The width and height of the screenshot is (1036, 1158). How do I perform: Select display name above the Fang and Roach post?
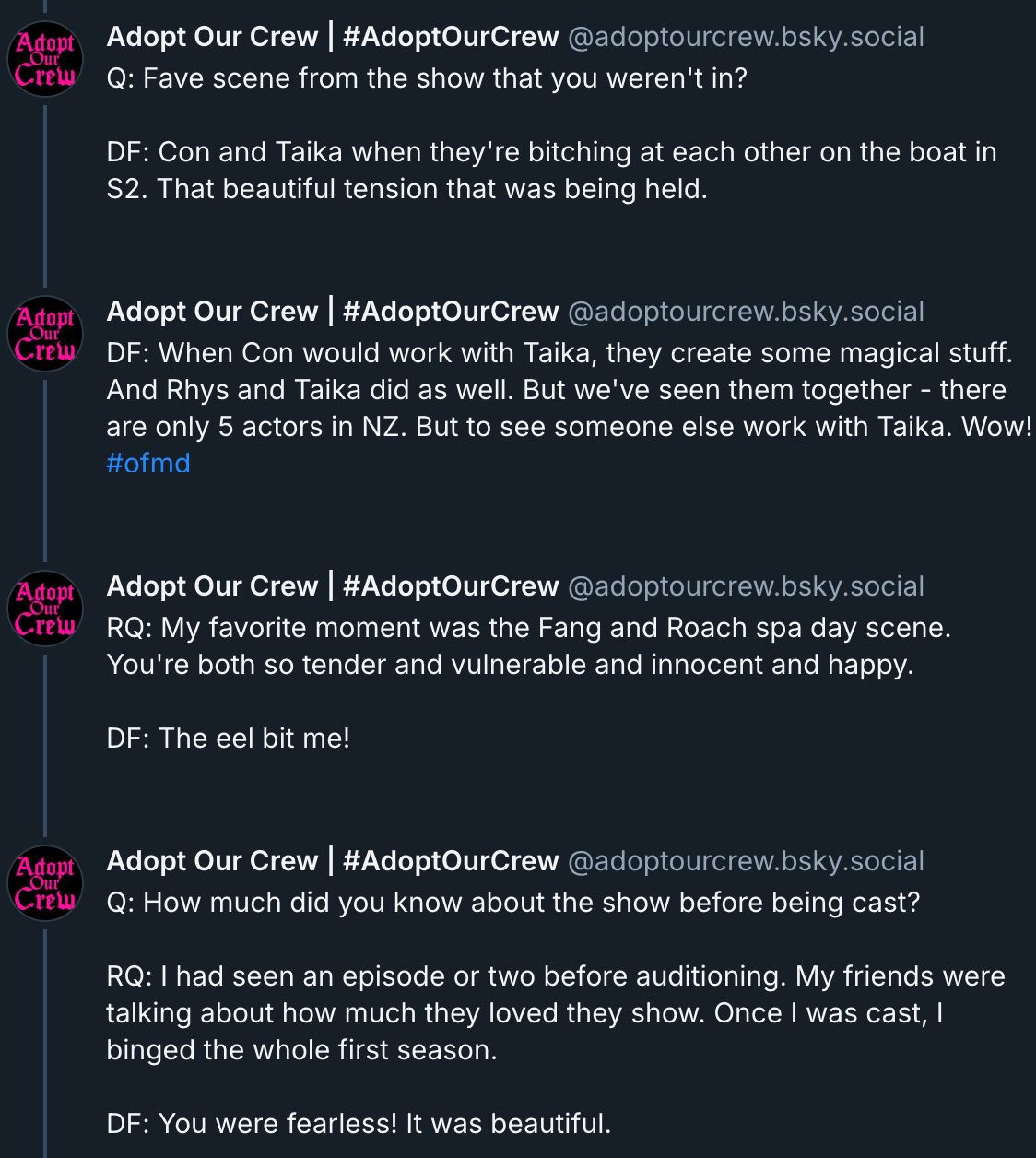[333, 586]
